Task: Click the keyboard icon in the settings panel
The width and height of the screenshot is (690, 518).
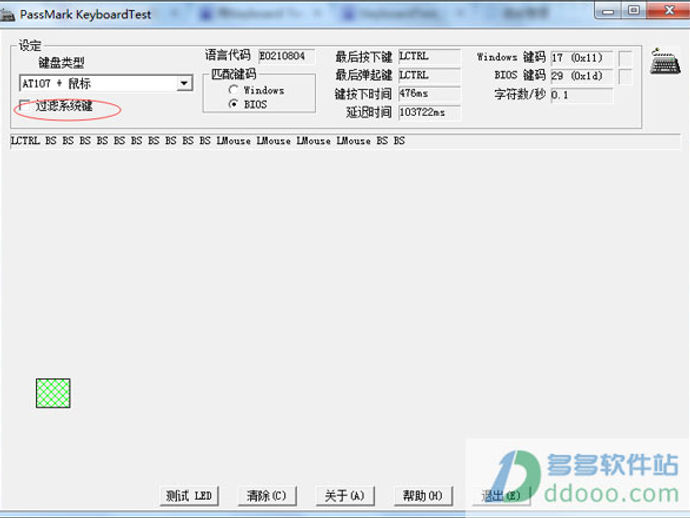Action: click(665, 62)
